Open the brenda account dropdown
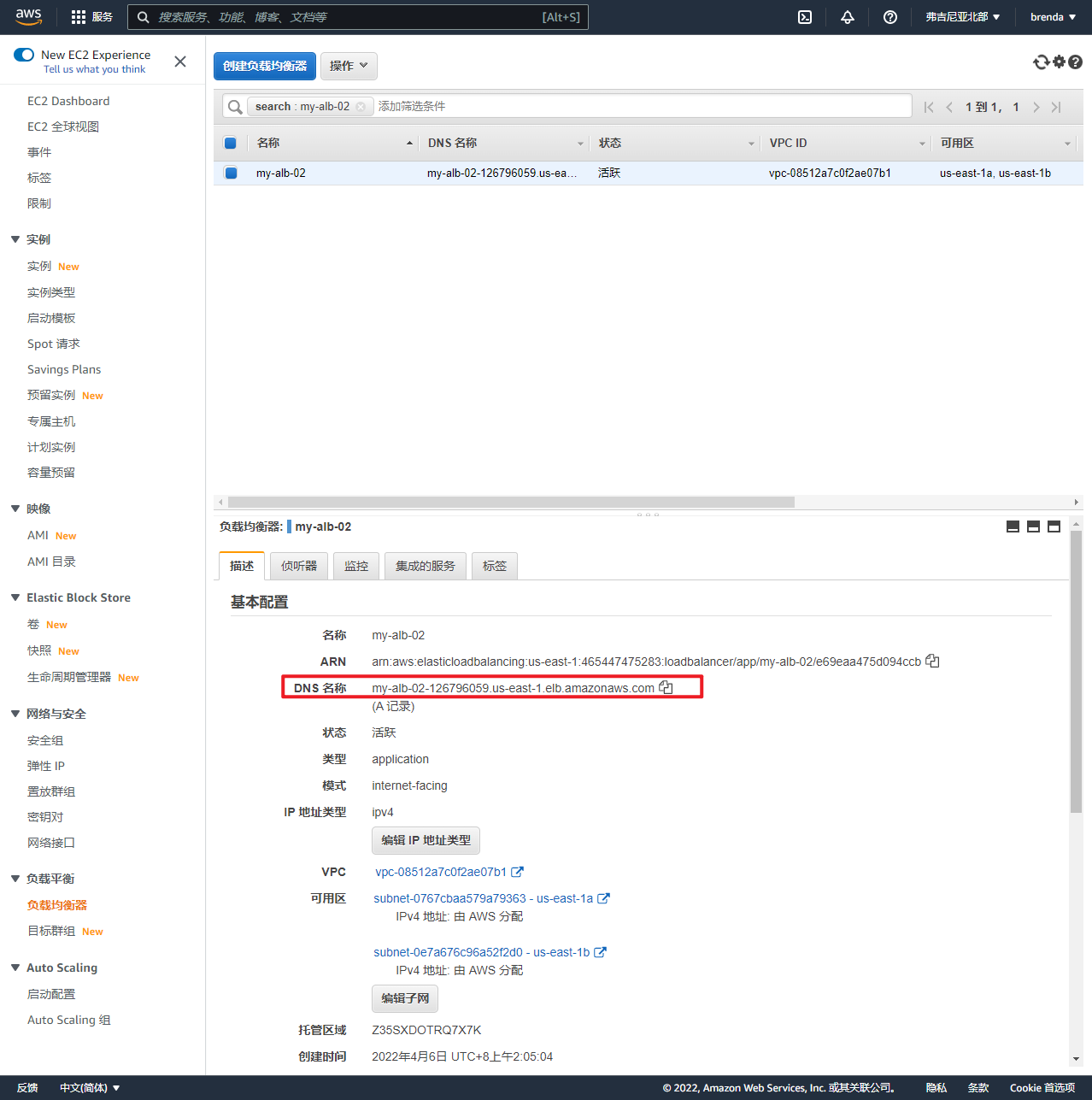Viewport: 1092px width, 1100px height. (1053, 17)
